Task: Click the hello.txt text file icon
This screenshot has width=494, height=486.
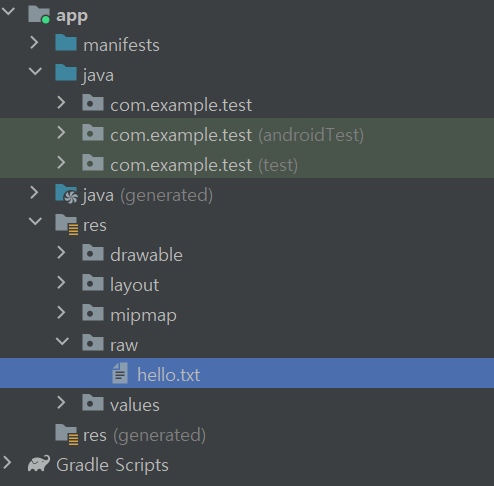Action: pos(120,373)
